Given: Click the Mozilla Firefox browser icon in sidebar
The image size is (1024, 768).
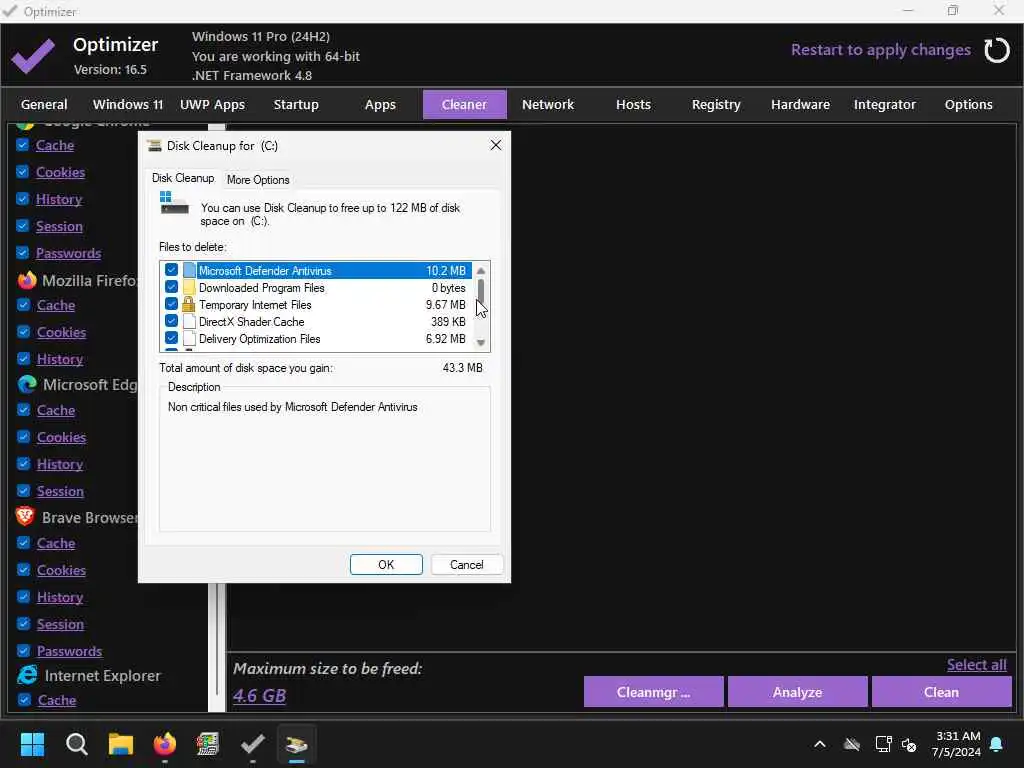Looking at the screenshot, I should point(27,281).
